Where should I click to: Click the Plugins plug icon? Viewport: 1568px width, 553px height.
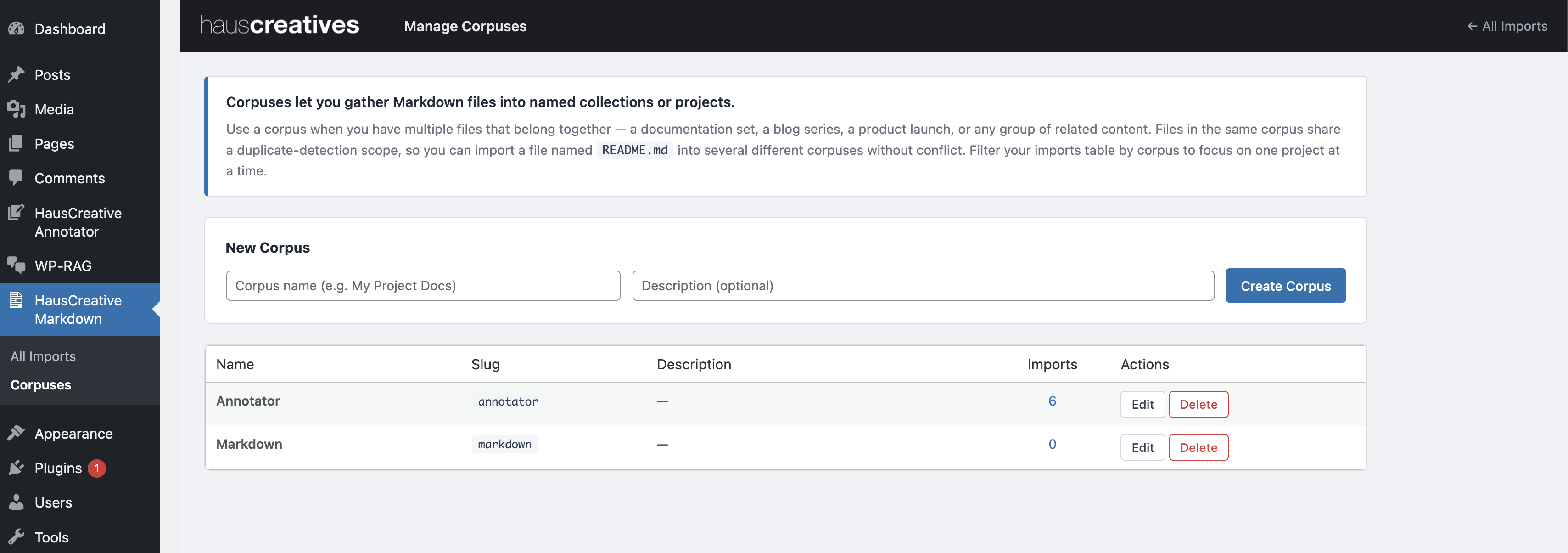click(x=17, y=468)
